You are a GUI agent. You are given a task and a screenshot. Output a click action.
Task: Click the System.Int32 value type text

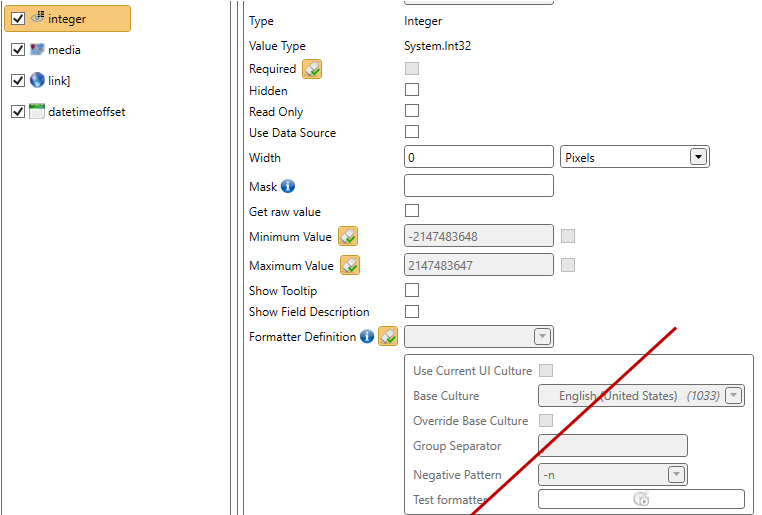437,46
